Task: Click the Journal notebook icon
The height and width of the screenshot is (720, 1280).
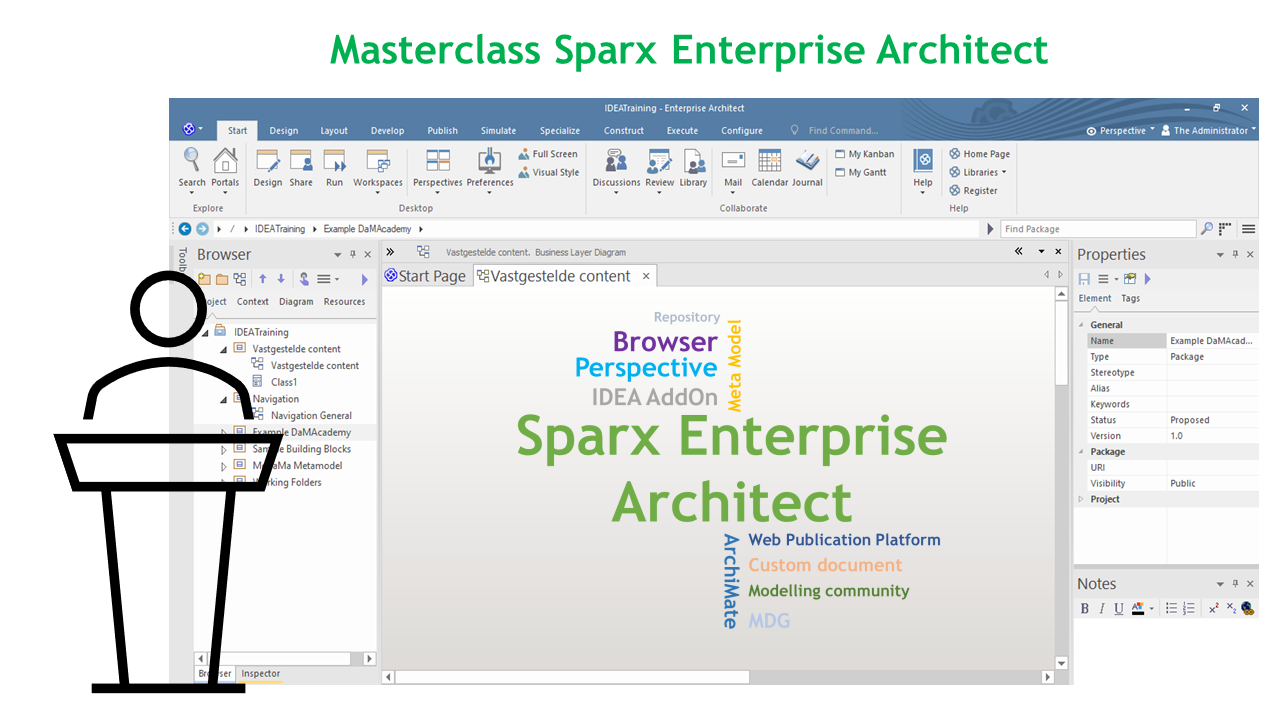Action: [807, 161]
